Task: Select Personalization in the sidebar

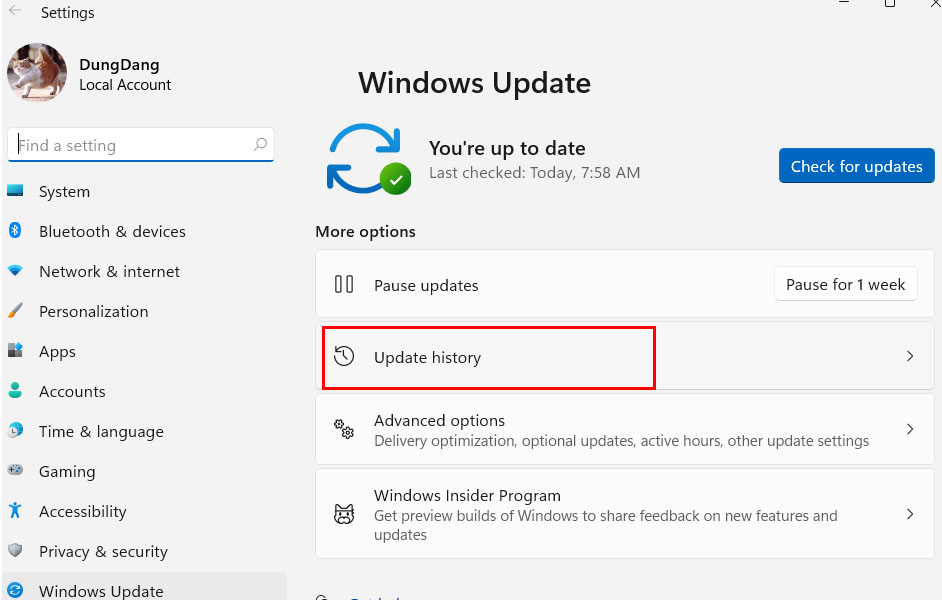Action: point(94,311)
